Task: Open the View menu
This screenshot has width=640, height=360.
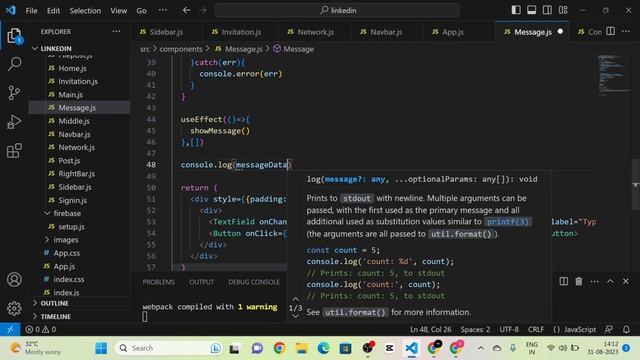Action: click(x=118, y=11)
